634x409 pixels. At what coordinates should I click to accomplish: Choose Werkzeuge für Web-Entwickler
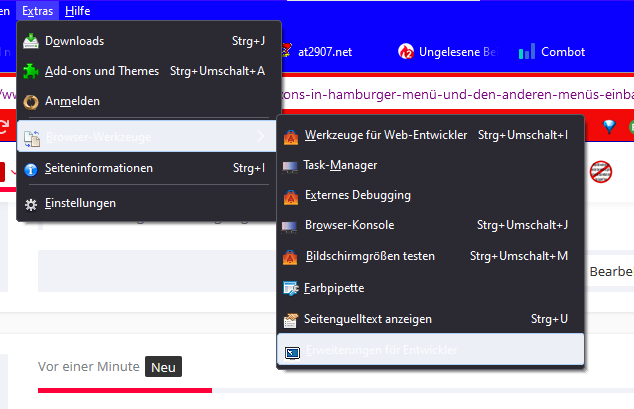385,135
